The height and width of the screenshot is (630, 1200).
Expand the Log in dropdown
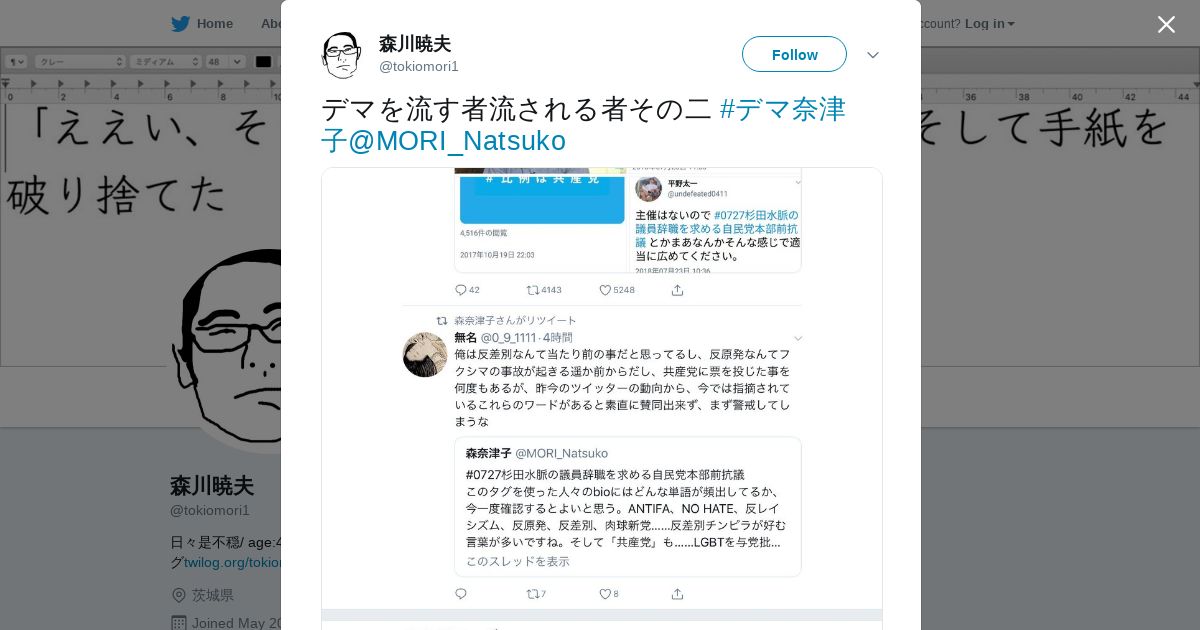point(990,23)
